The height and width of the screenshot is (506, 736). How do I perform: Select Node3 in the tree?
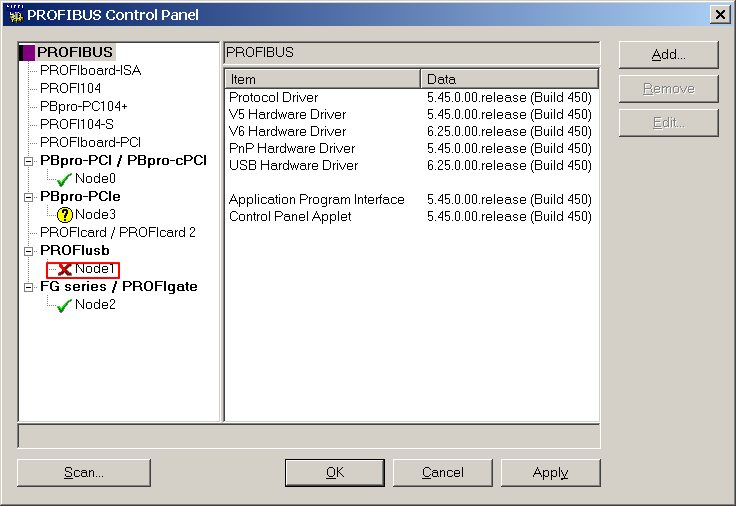pos(95,215)
